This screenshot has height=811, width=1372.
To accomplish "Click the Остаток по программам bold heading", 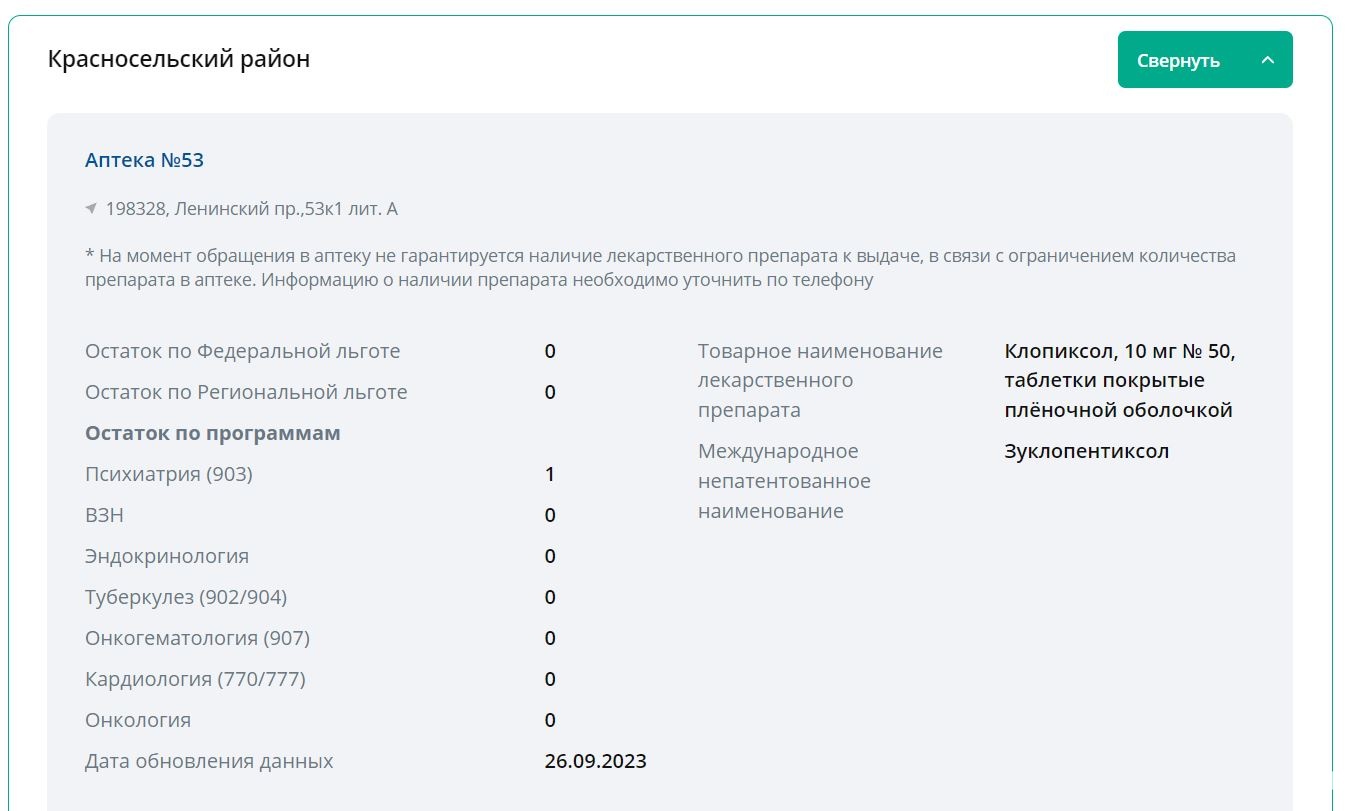I will (x=213, y=433).
